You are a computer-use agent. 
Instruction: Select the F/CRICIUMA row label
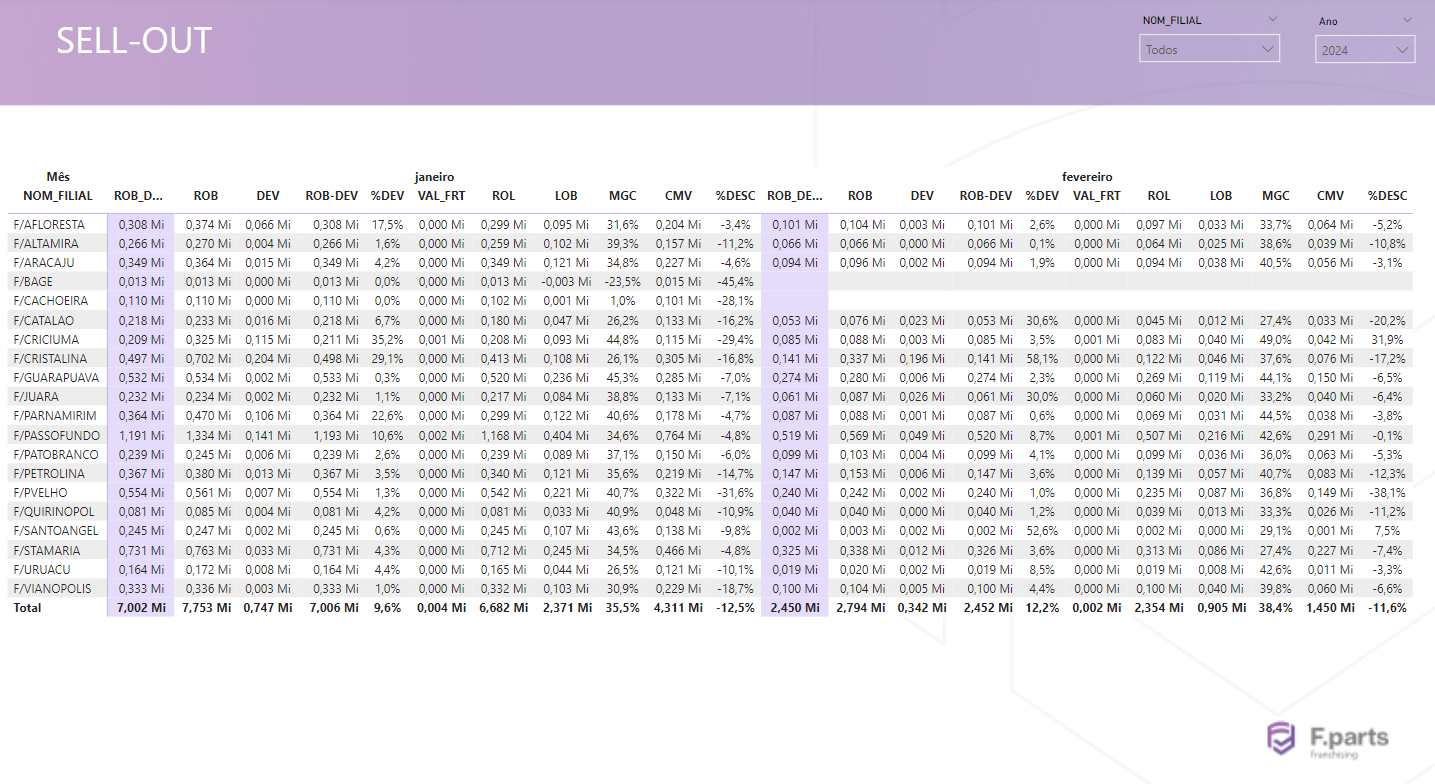point(45,340)
